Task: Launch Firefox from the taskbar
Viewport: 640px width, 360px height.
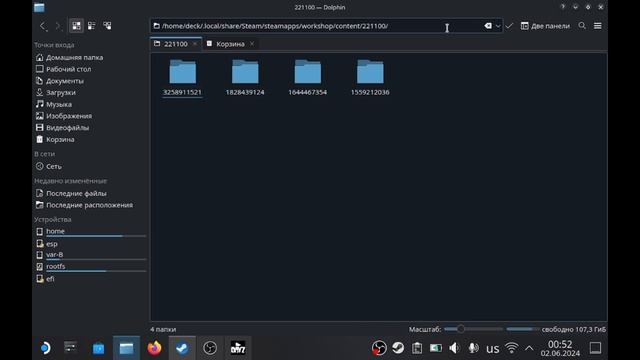Action: 154,348
